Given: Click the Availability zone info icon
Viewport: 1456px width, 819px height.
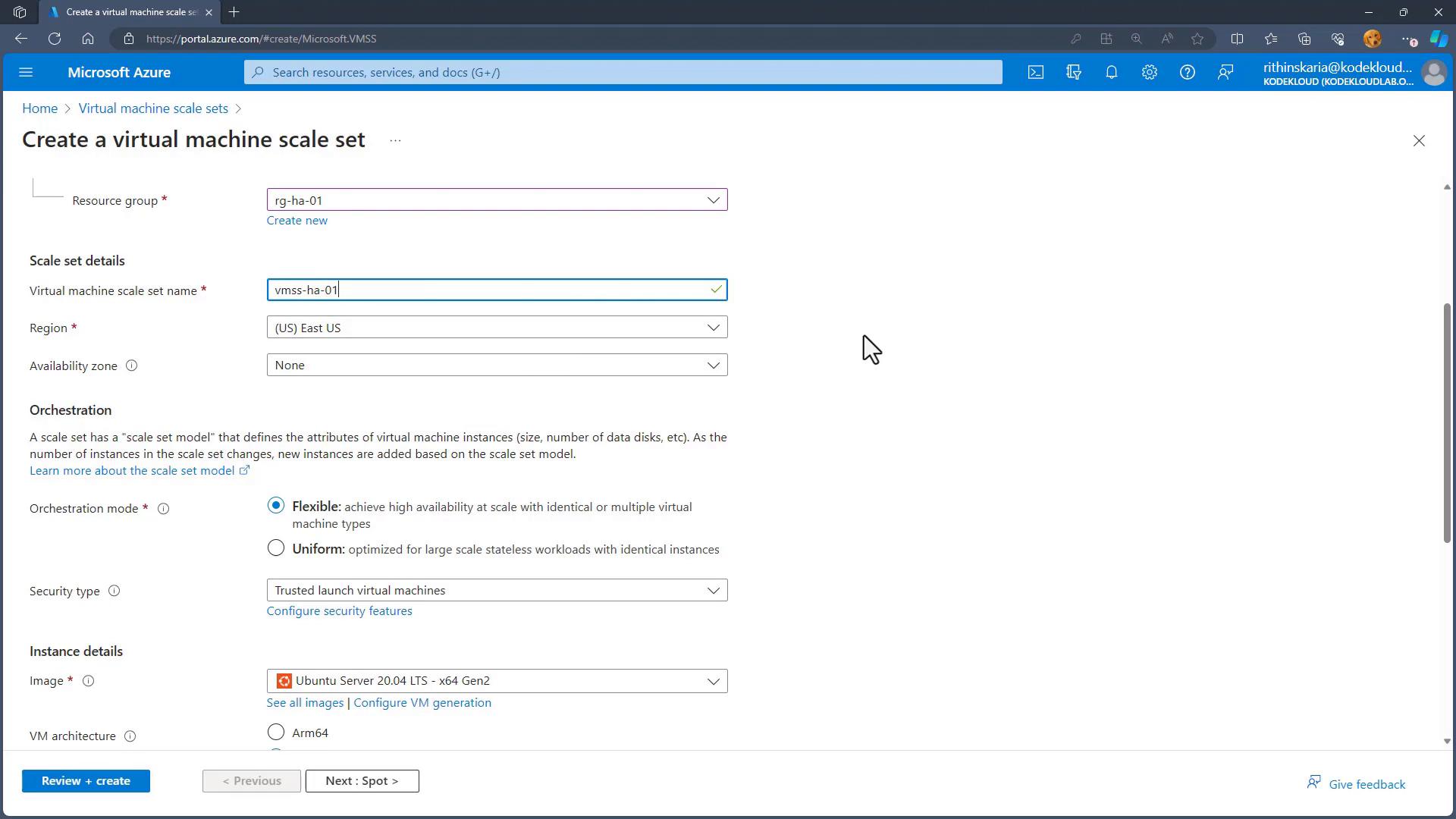Looking at the screenshot, I should 131,366.
